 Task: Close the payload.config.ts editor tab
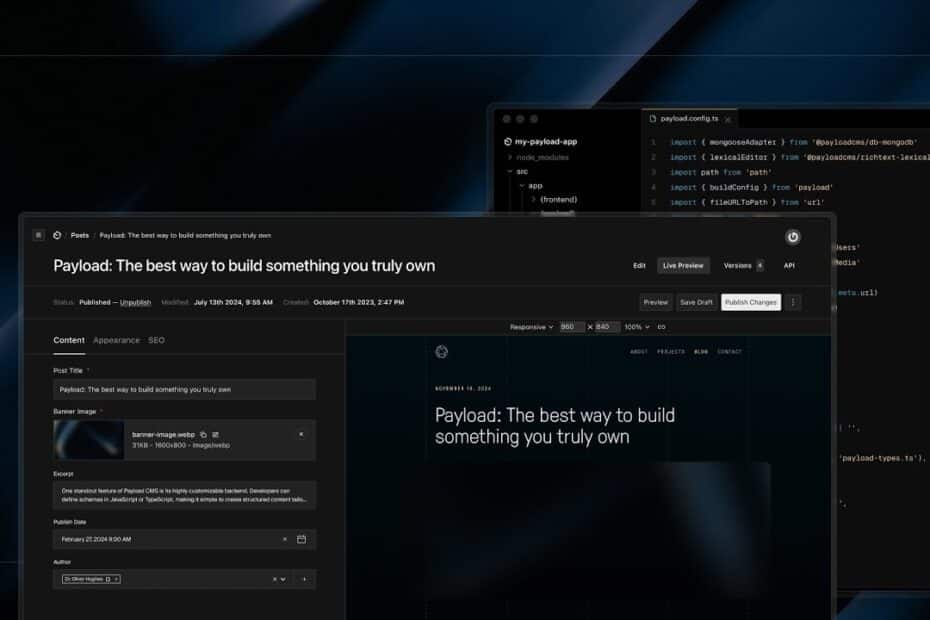[728, 119]
